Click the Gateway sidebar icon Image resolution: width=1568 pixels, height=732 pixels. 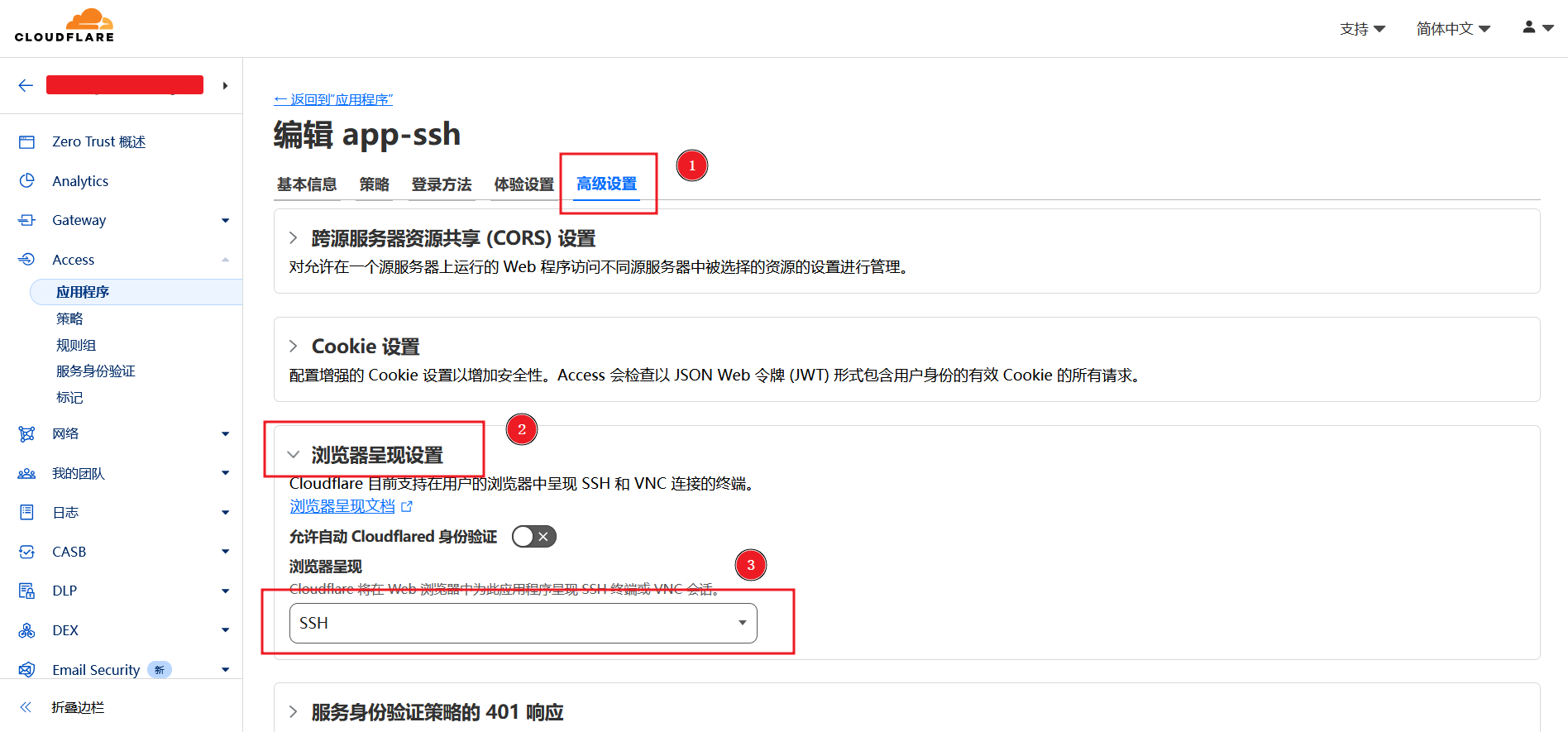pos(26,220)
